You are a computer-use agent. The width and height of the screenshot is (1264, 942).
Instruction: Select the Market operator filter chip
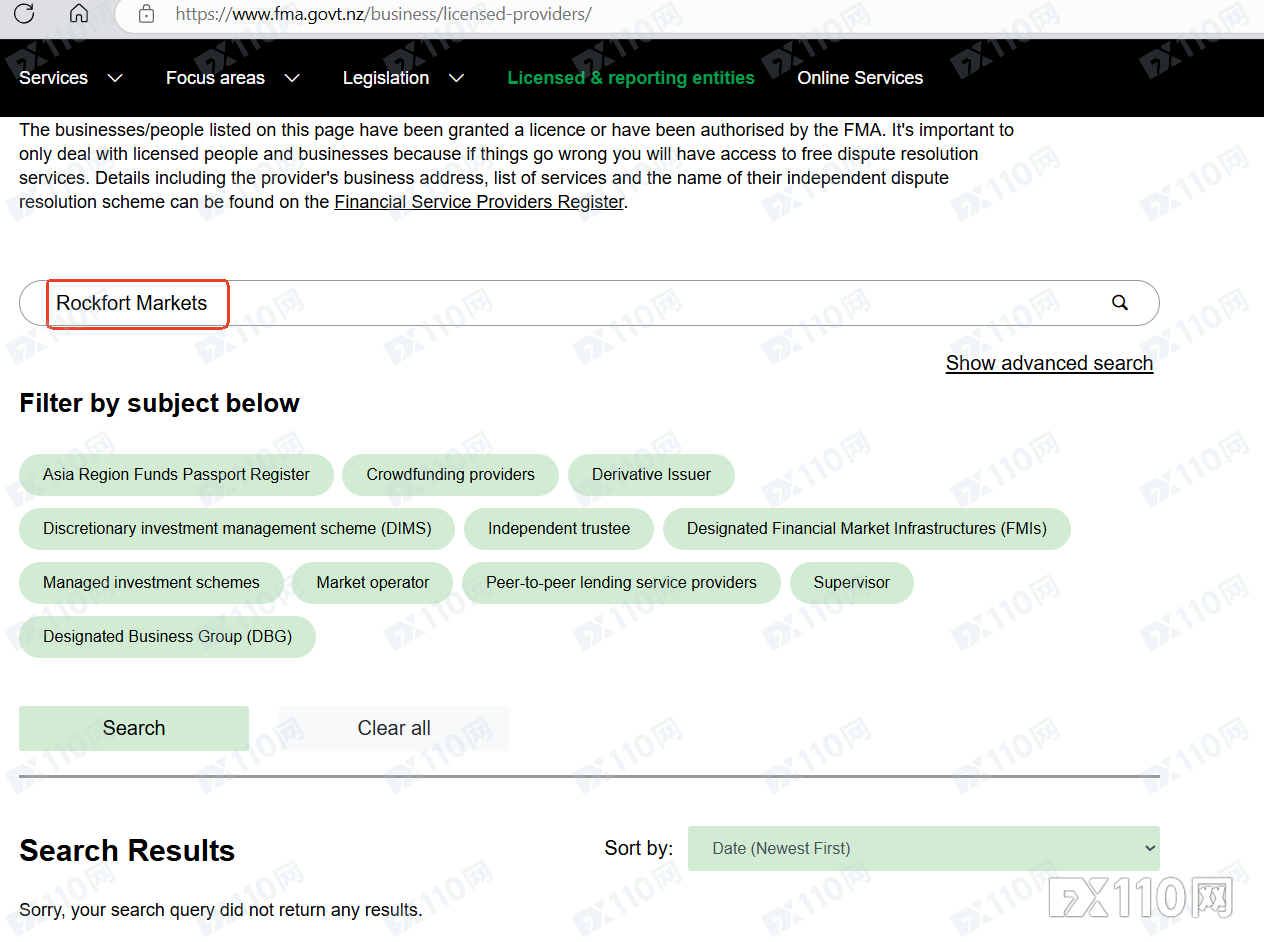(373, 583)
